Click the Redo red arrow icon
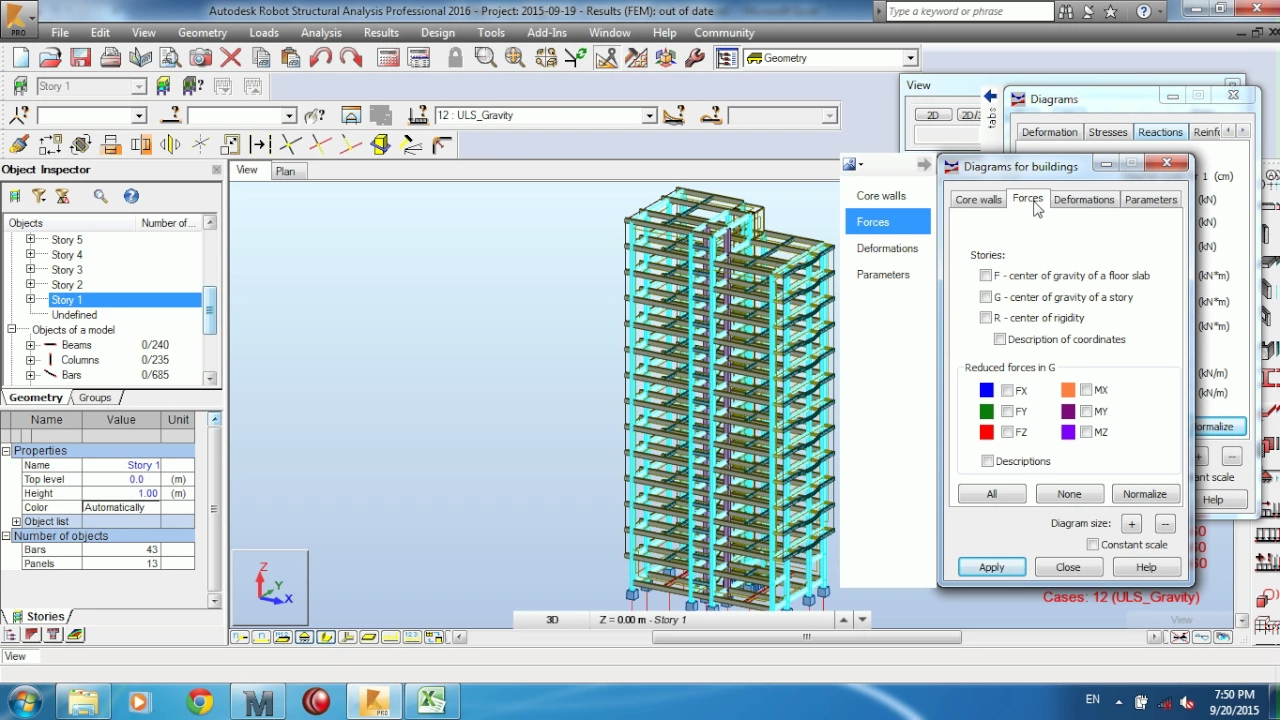Viewport: 1280px width, 720px height. 351,58
